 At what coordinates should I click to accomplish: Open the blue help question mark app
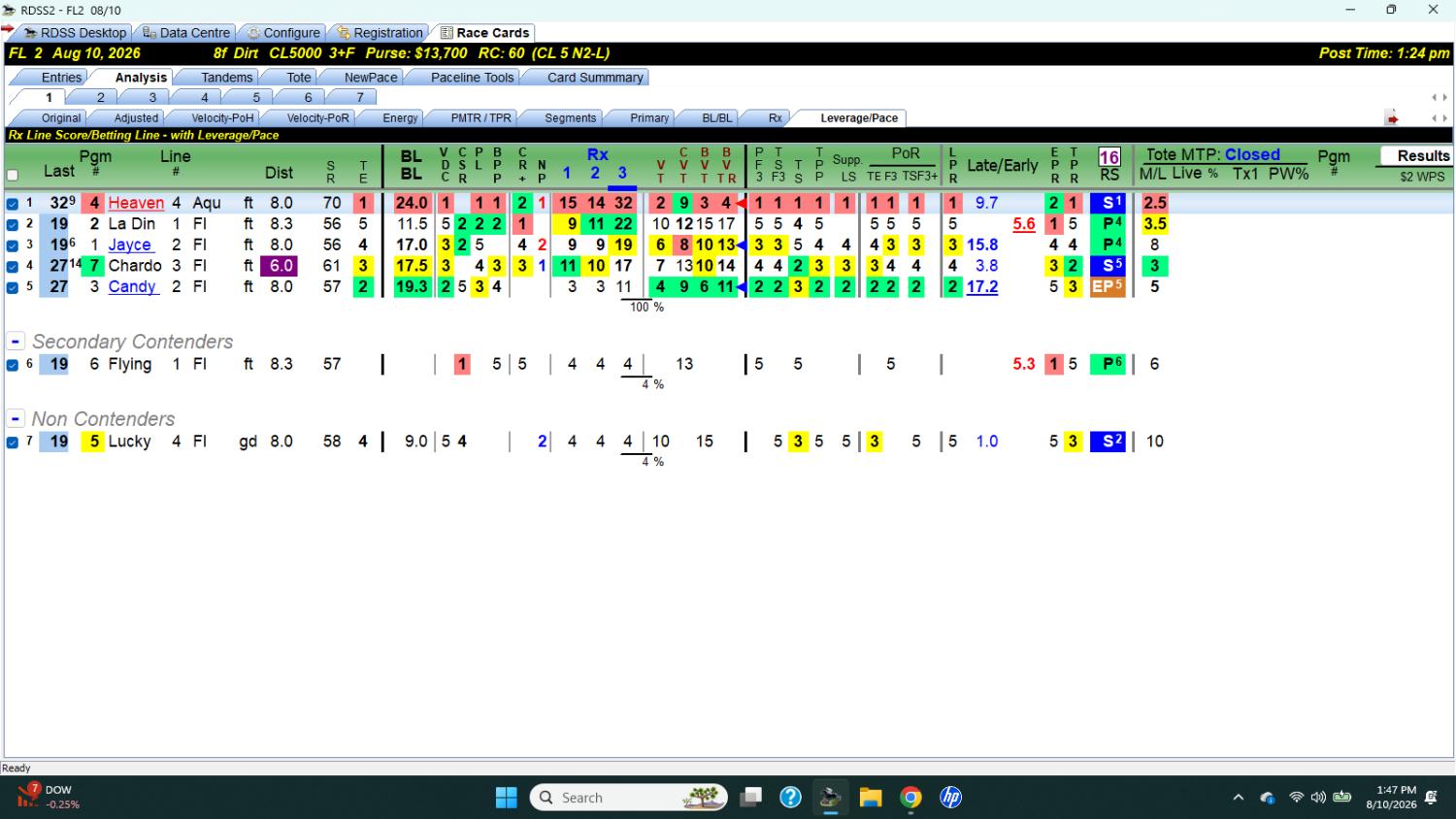791,798
